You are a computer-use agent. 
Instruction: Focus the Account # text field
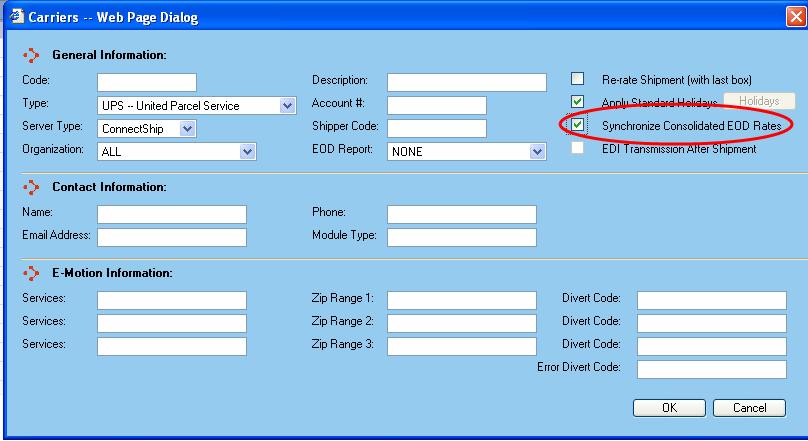[436, 105]
